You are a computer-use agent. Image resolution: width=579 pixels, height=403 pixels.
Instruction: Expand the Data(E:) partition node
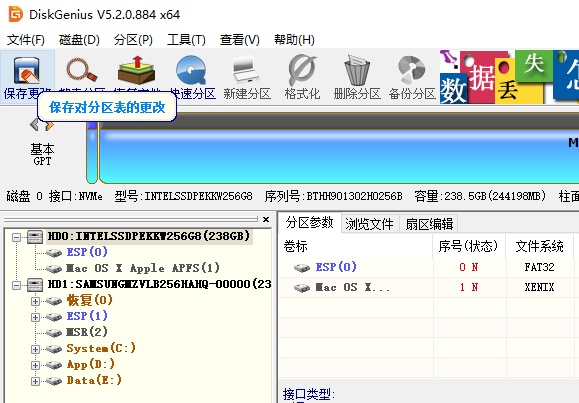[35, 381]
